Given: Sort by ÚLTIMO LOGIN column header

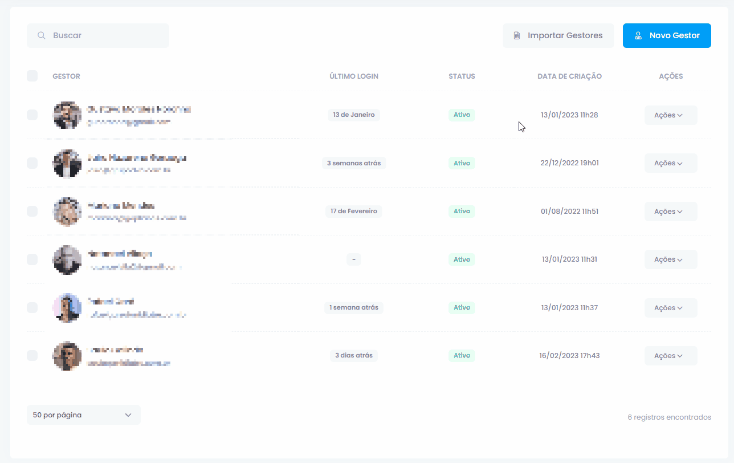Looking at the screenshot, I should coord(354,76).
